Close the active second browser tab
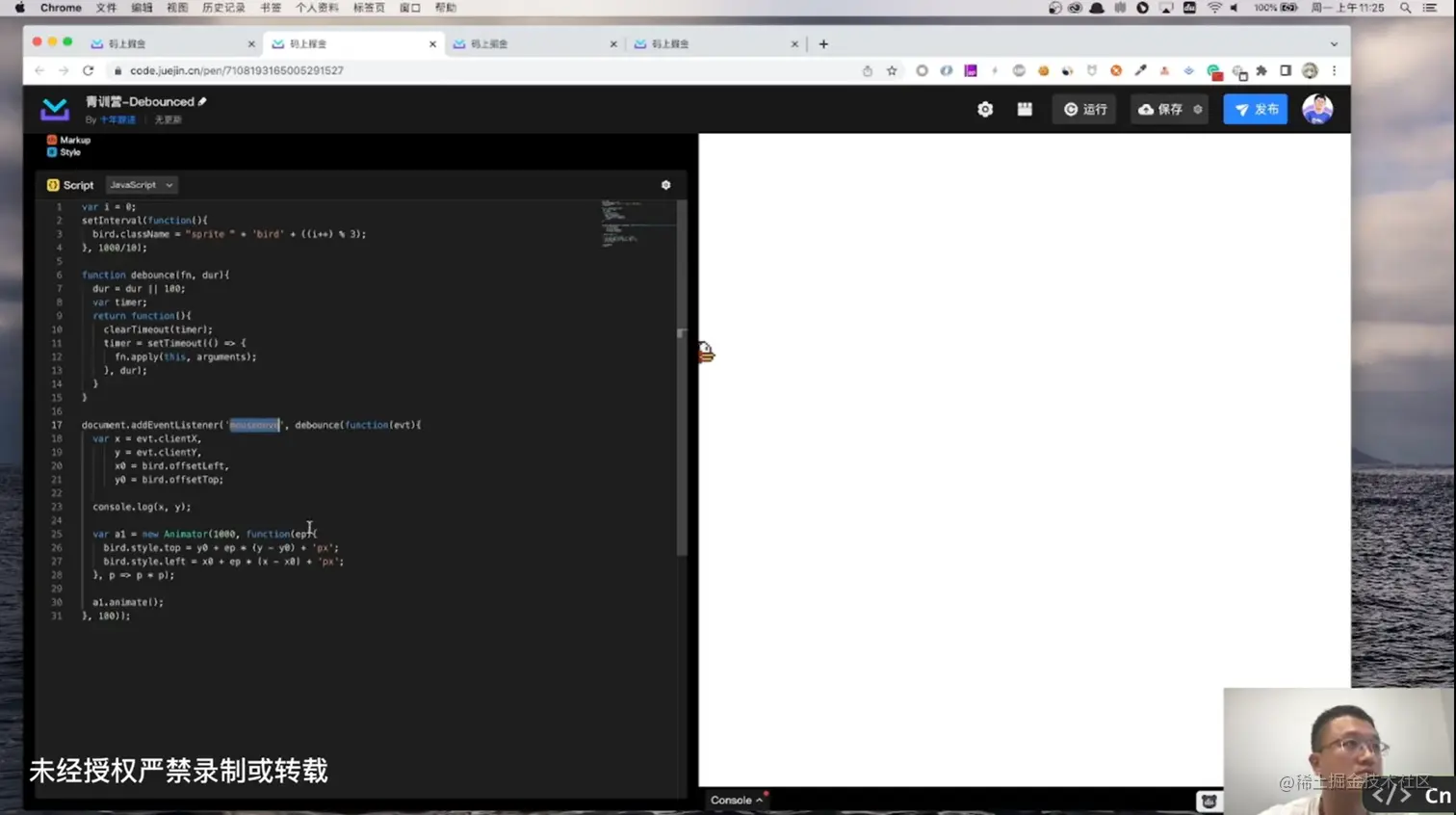This screenshot has width=1456, height=815. [432, 44]
